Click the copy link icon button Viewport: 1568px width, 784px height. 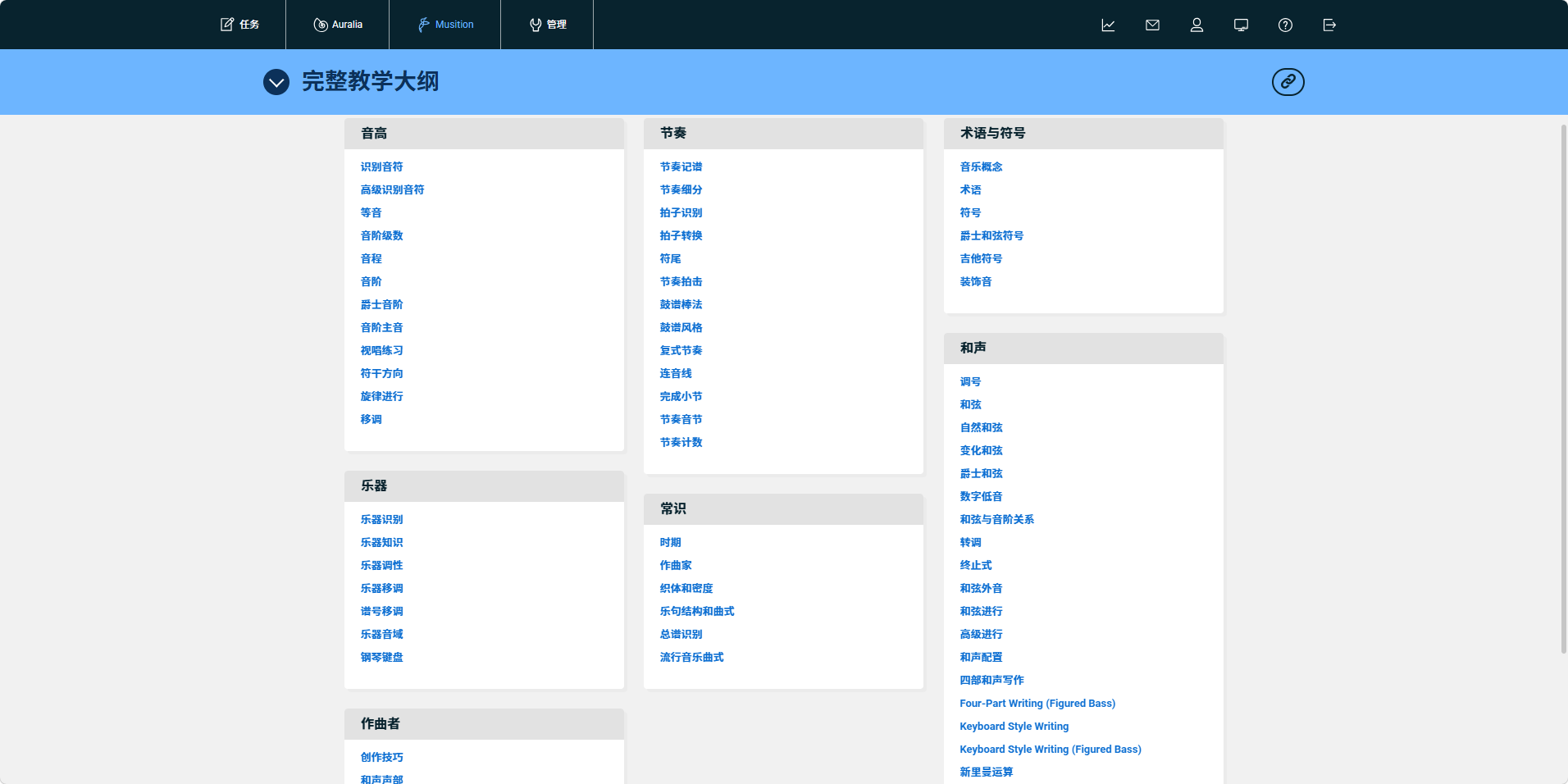(x=1288, y=81)
